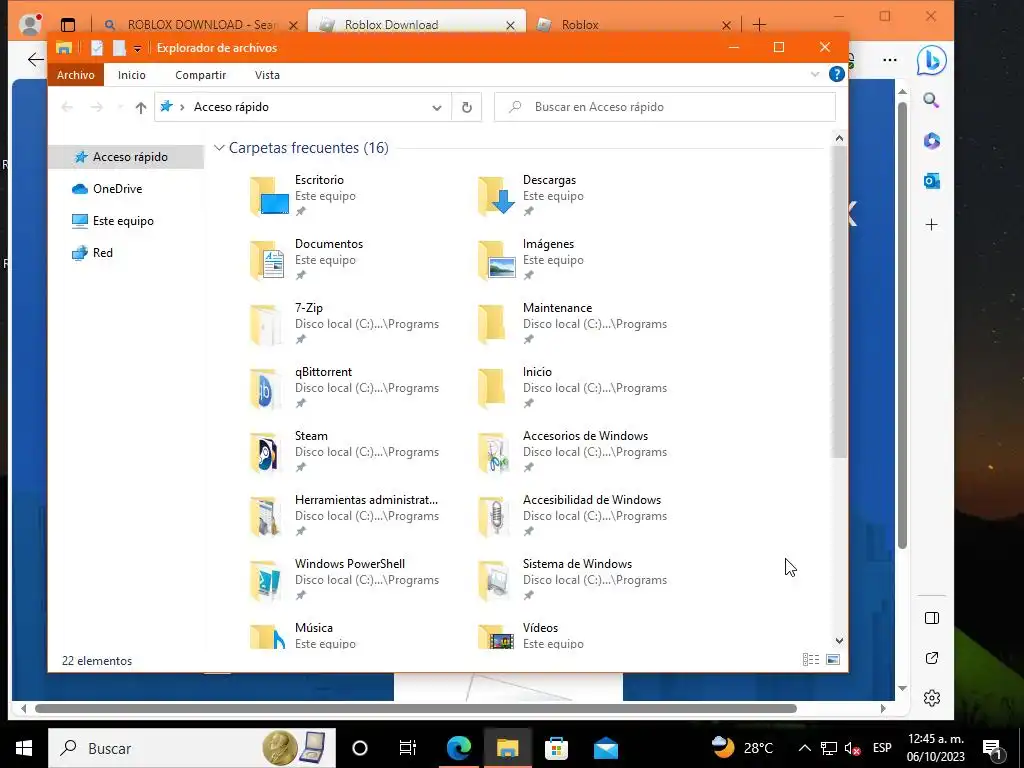Screen dimensions: 1024x768
Task: Open Edge settings and more ellipsis
Action: tap(889, 59)
